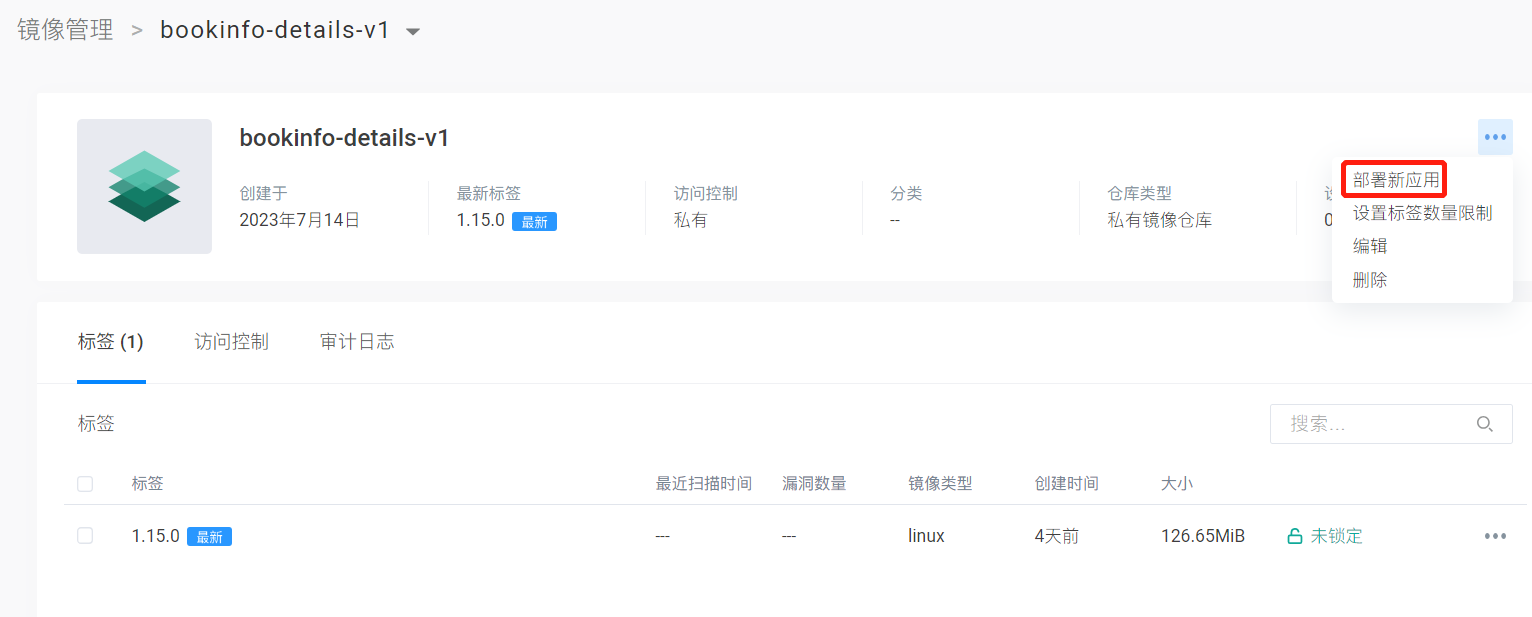Choose 删除 to delete the repository
The width and height of the screenshot is (1532, 617).
[1370, 280]
